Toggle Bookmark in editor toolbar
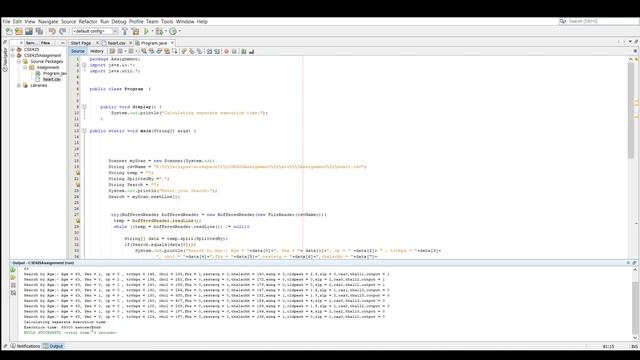Image resolution: width=640 pixels, height=360 pixels. tap(199, 51)
